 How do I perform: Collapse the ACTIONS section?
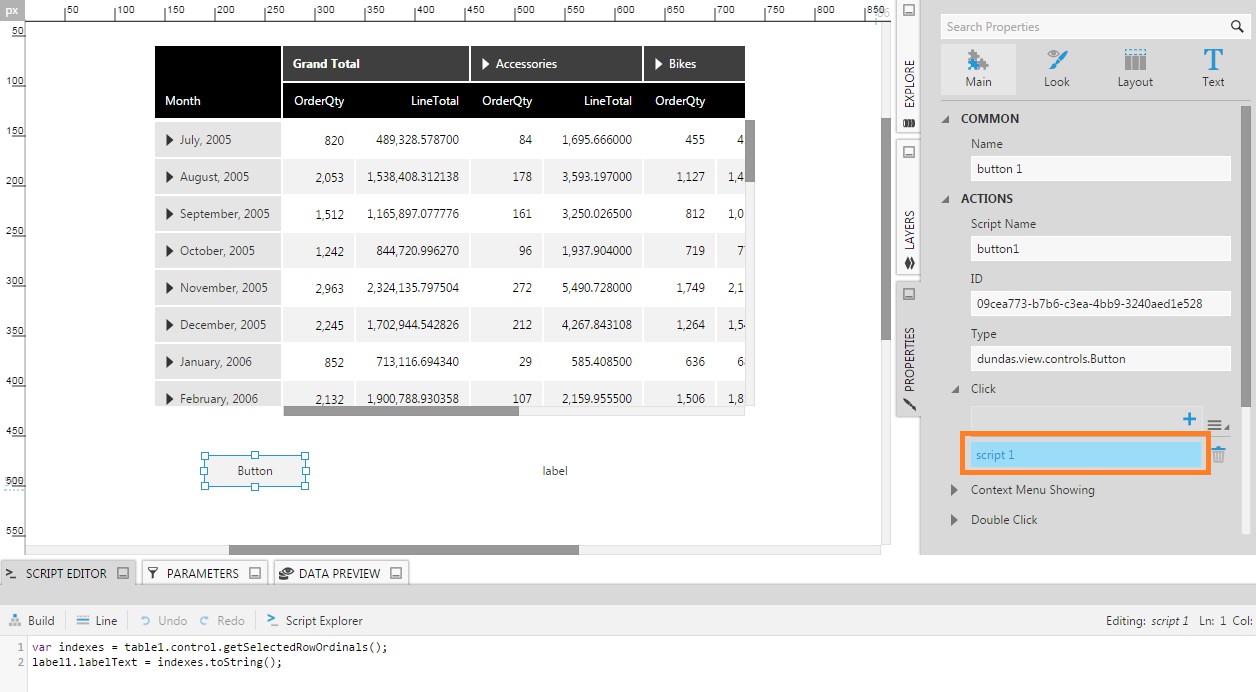click(x=944, y=198)
